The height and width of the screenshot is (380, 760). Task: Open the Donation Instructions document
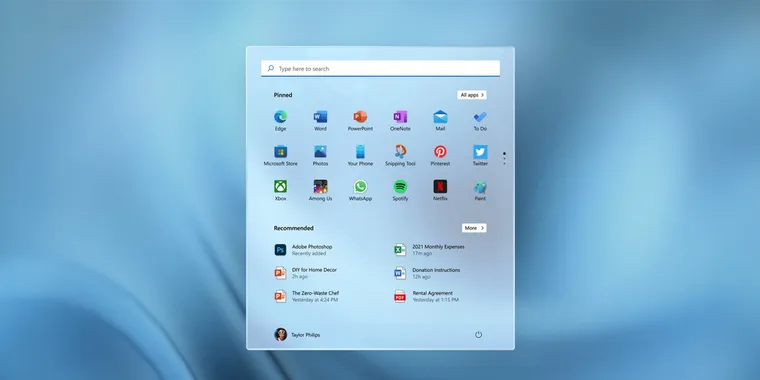[427, 273]
